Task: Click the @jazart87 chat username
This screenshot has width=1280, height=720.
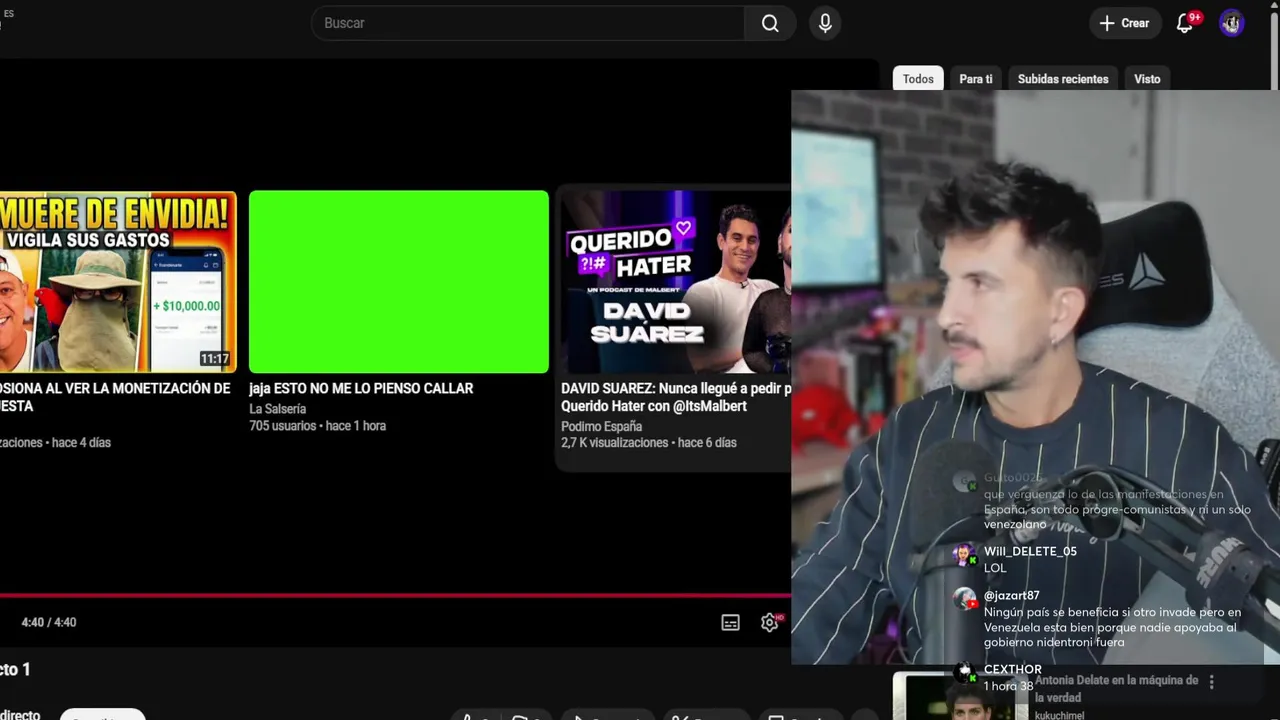Action: 1011,596
